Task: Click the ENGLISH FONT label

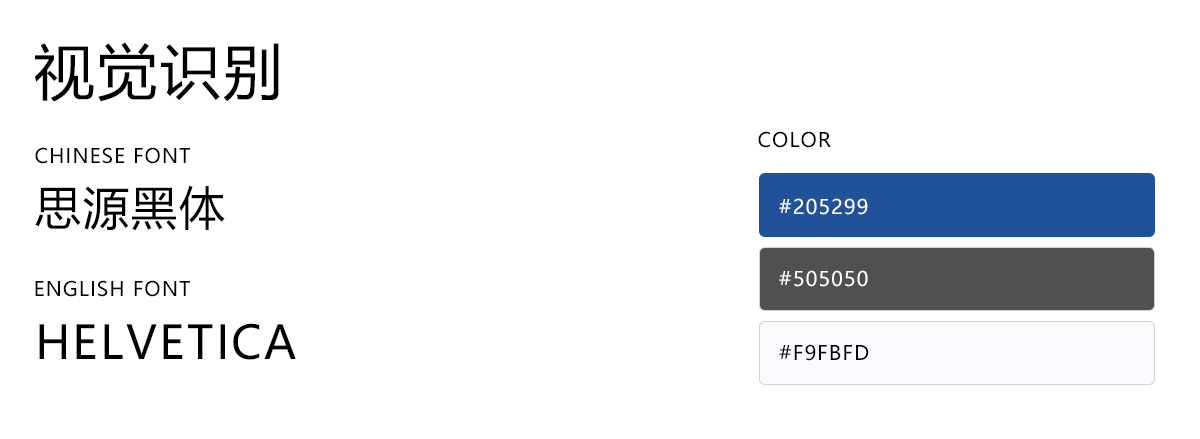Action: [112, 289]
